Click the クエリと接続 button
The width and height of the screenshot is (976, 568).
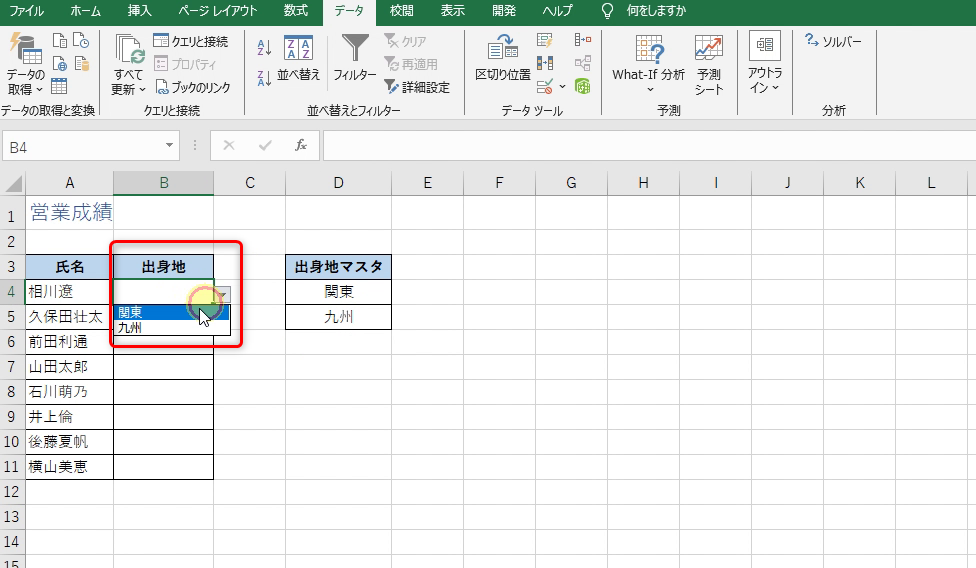[191, 41]
